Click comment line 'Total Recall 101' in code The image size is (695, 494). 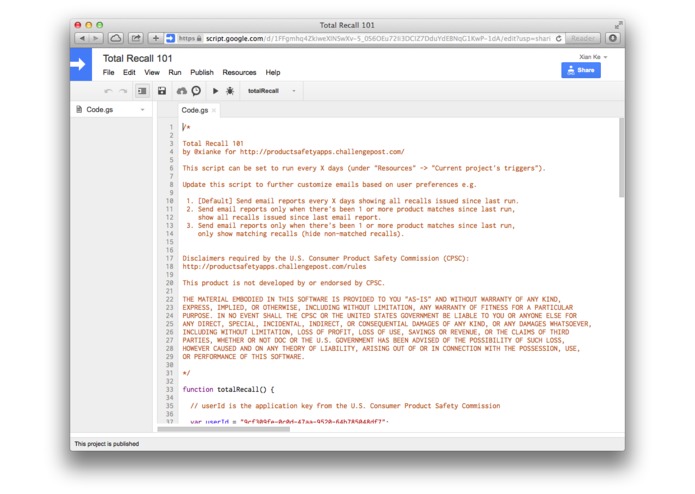coord(213,144)
